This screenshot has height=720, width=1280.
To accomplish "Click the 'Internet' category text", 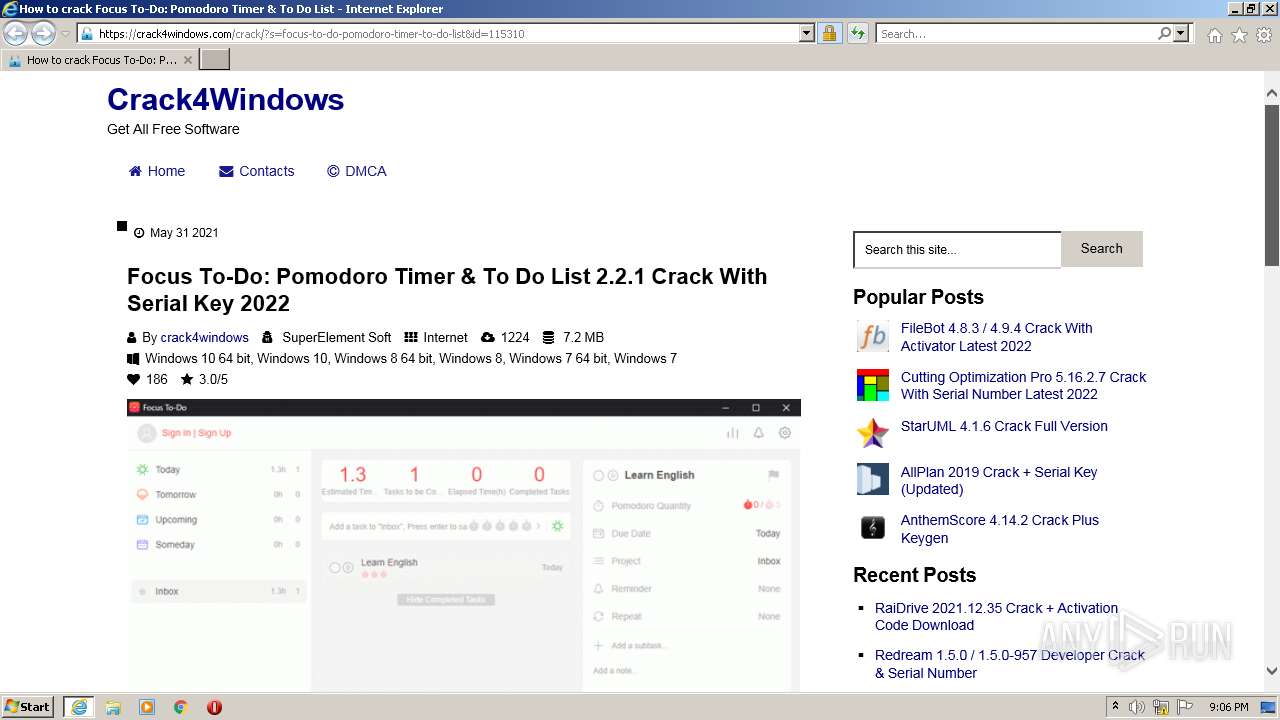I will tap(445, 337).
